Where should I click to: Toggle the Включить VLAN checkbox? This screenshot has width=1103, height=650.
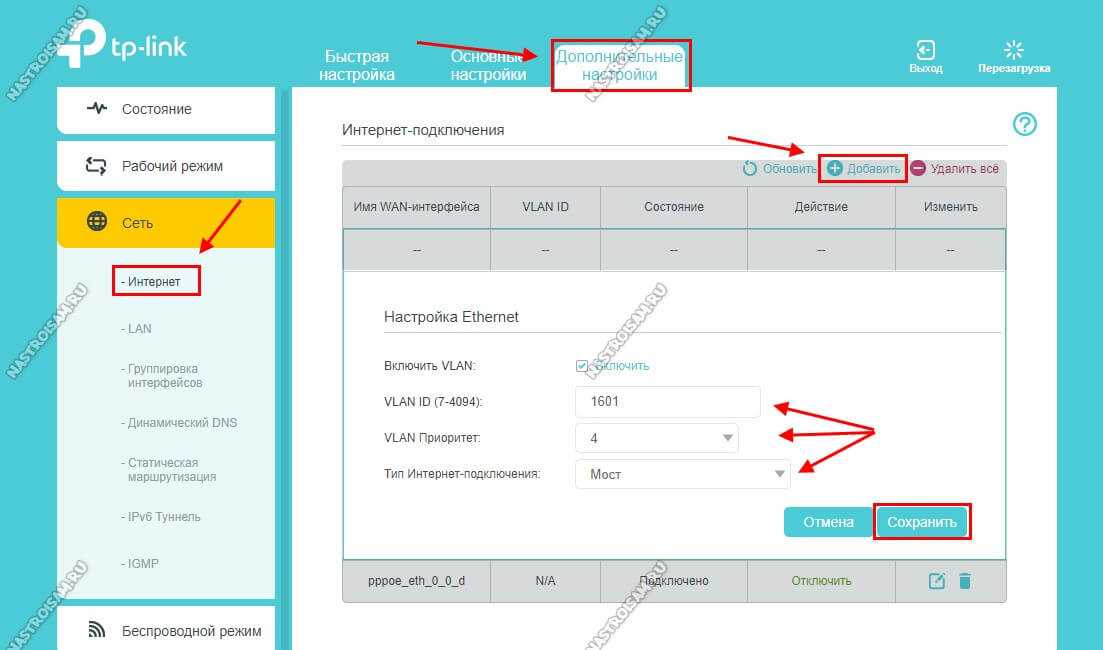pyautogui.click(x=582, y=366)
